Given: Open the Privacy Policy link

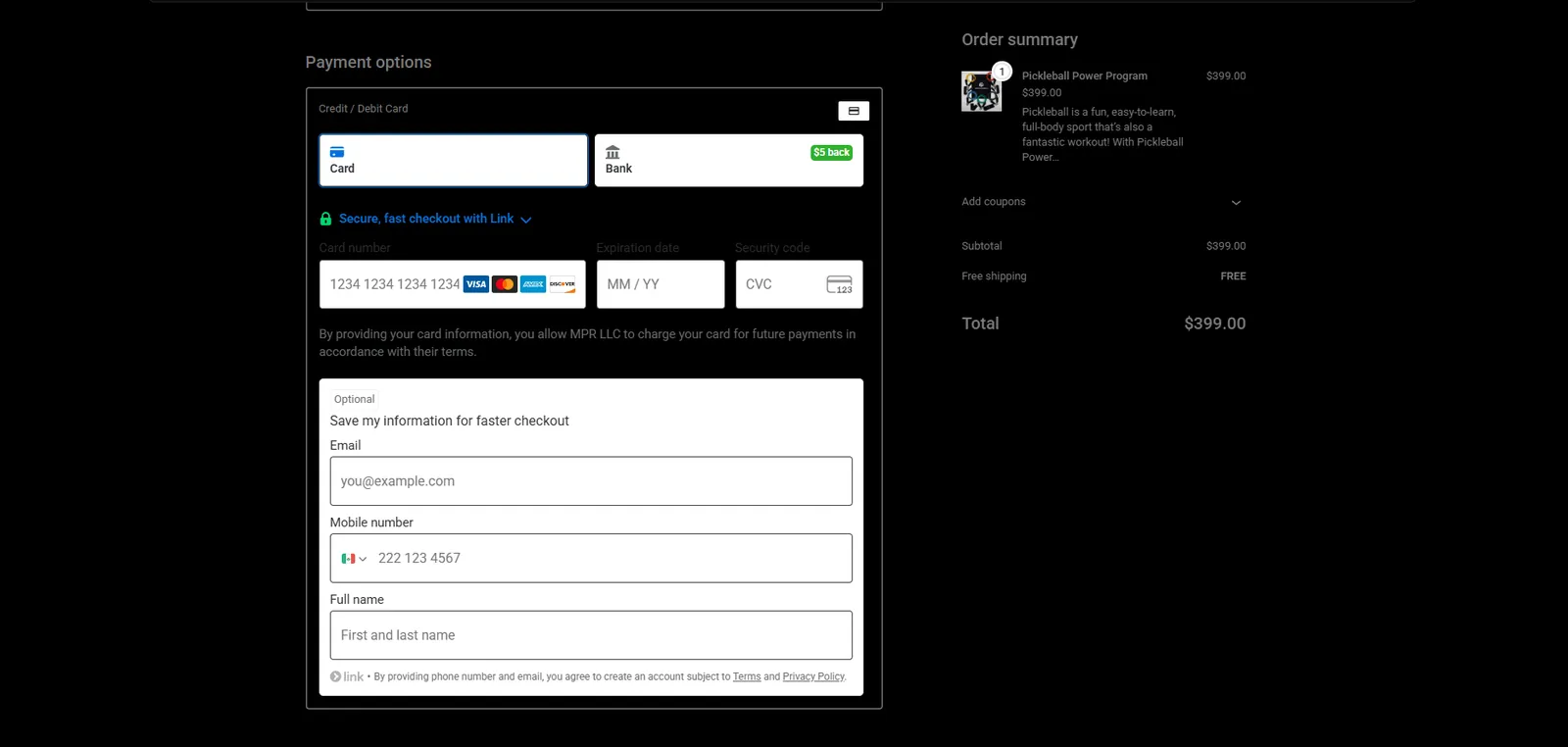Looking at the screenshot, I should (x=813, y=676).
